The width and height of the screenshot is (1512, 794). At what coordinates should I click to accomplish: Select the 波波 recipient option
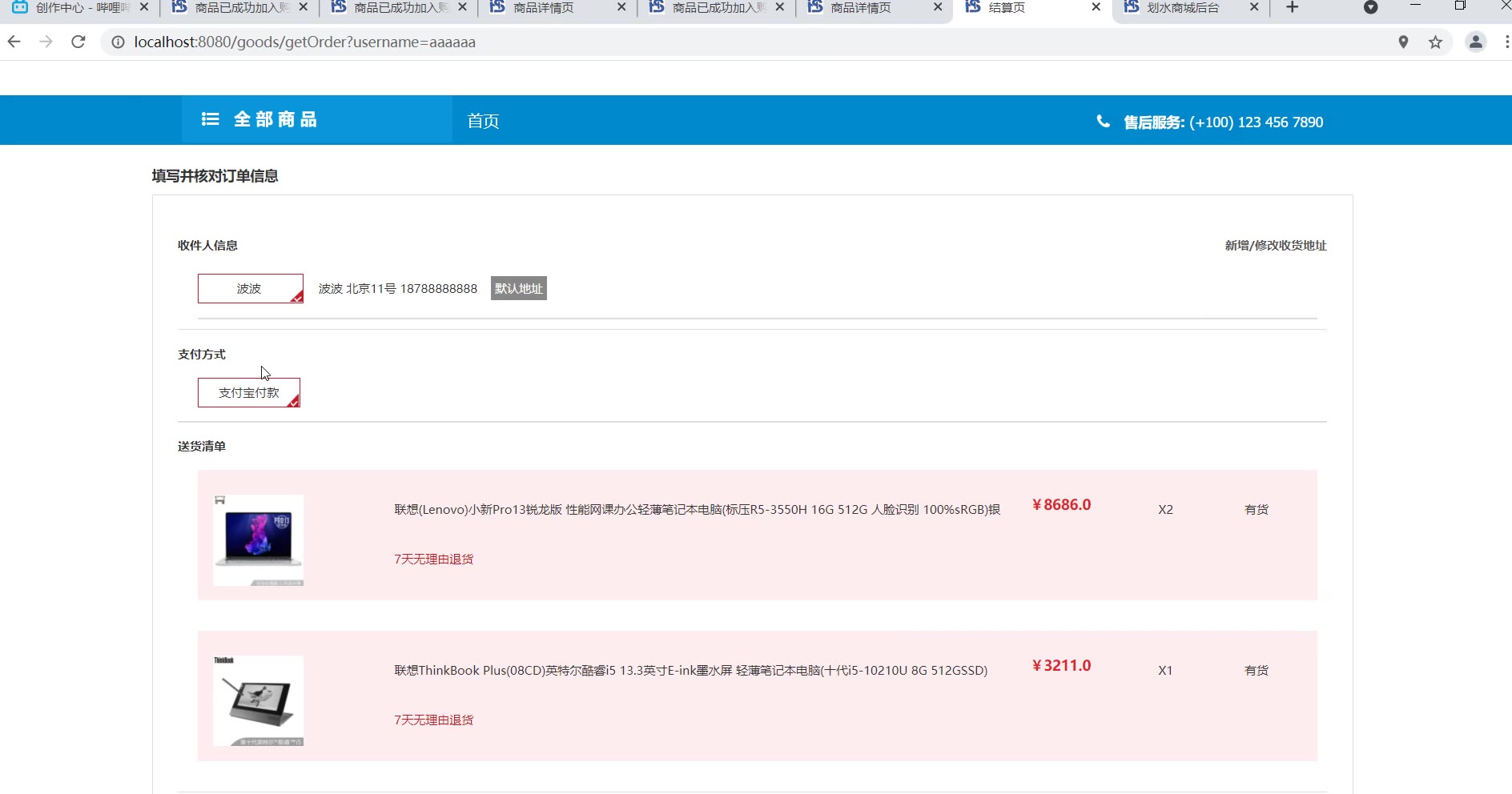tap(250, 288)
